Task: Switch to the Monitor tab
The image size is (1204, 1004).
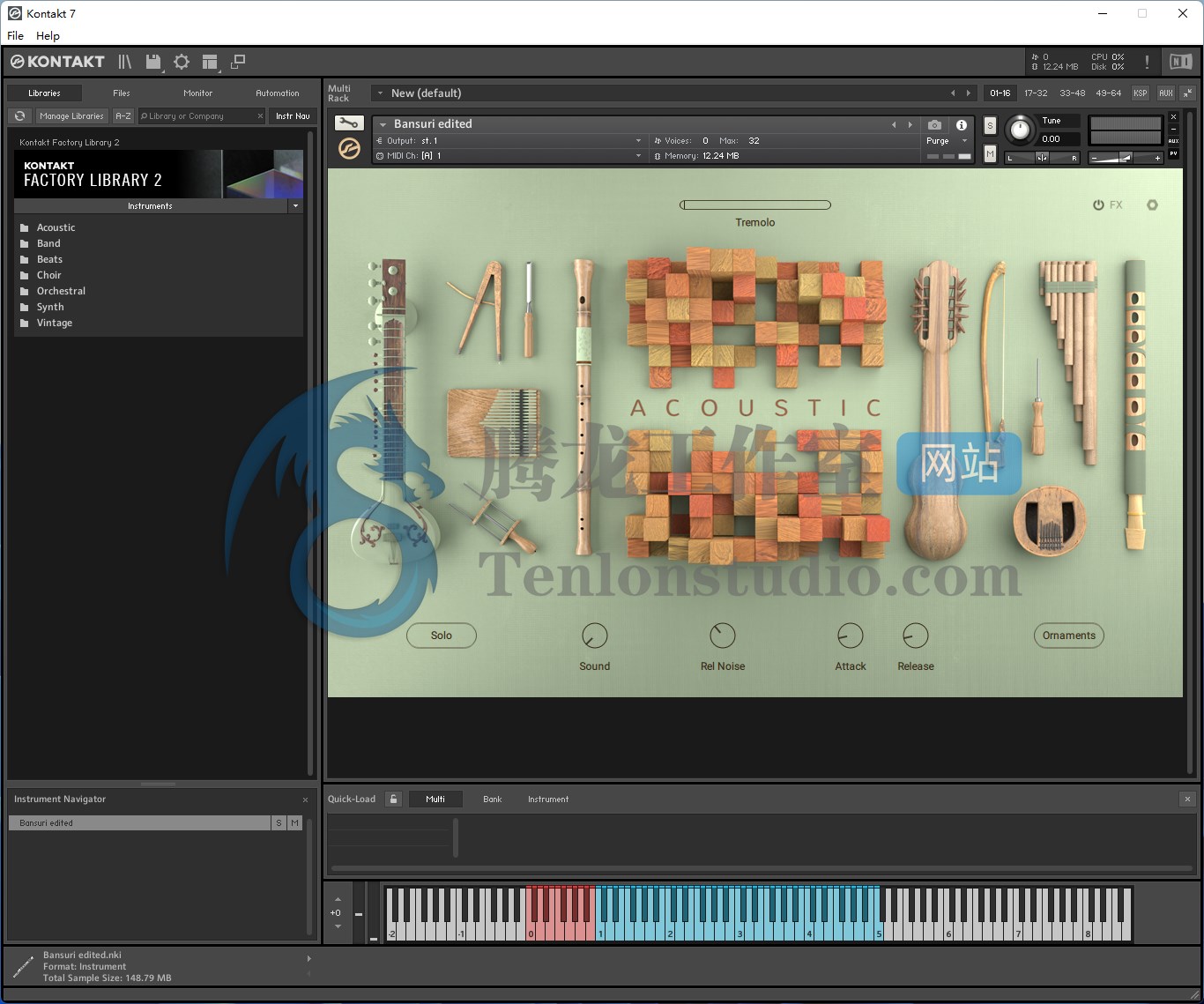Action: (197, 93)
